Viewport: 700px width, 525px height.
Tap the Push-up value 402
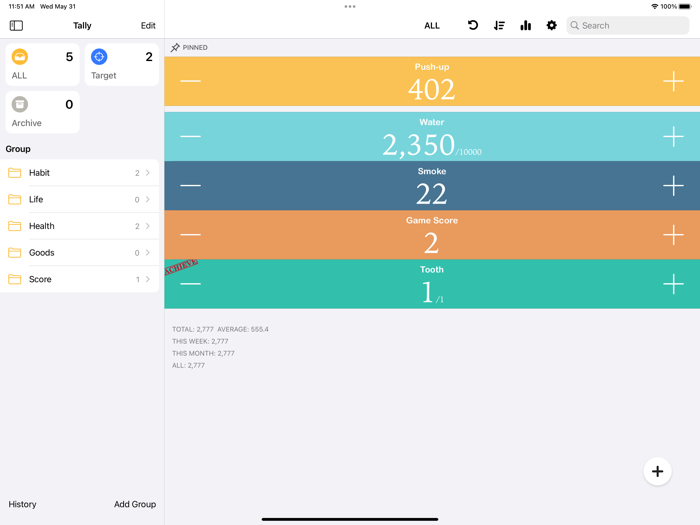(x=431, y=89)
